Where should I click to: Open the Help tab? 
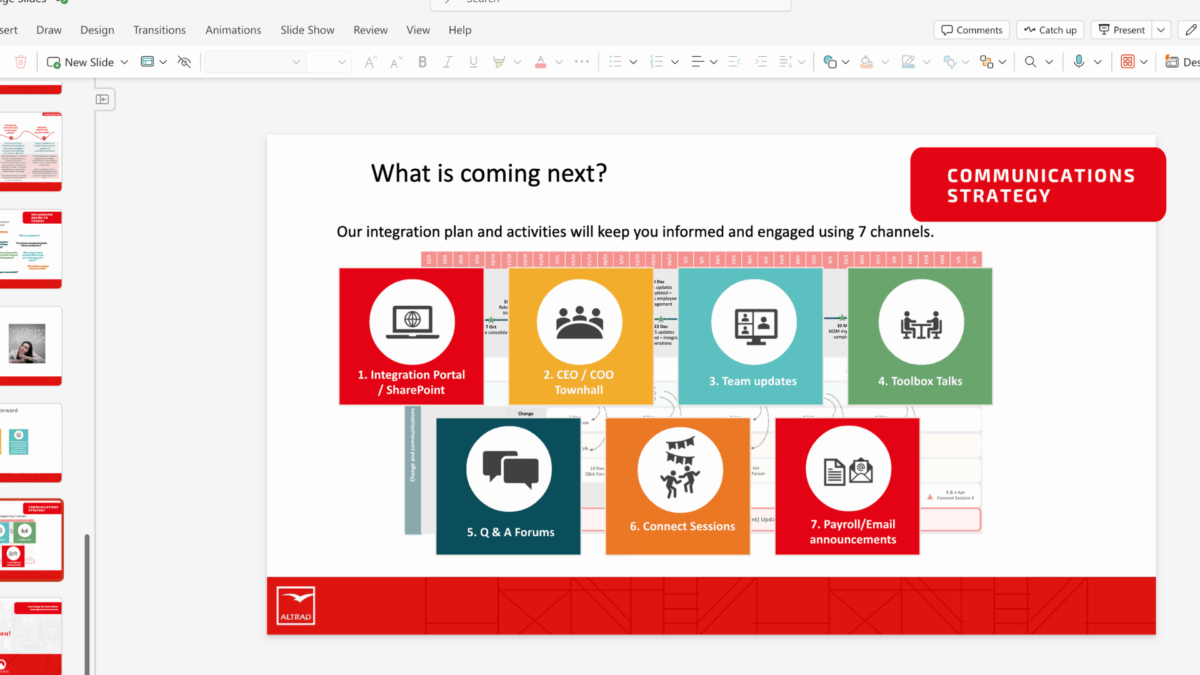tap(460, 30)
